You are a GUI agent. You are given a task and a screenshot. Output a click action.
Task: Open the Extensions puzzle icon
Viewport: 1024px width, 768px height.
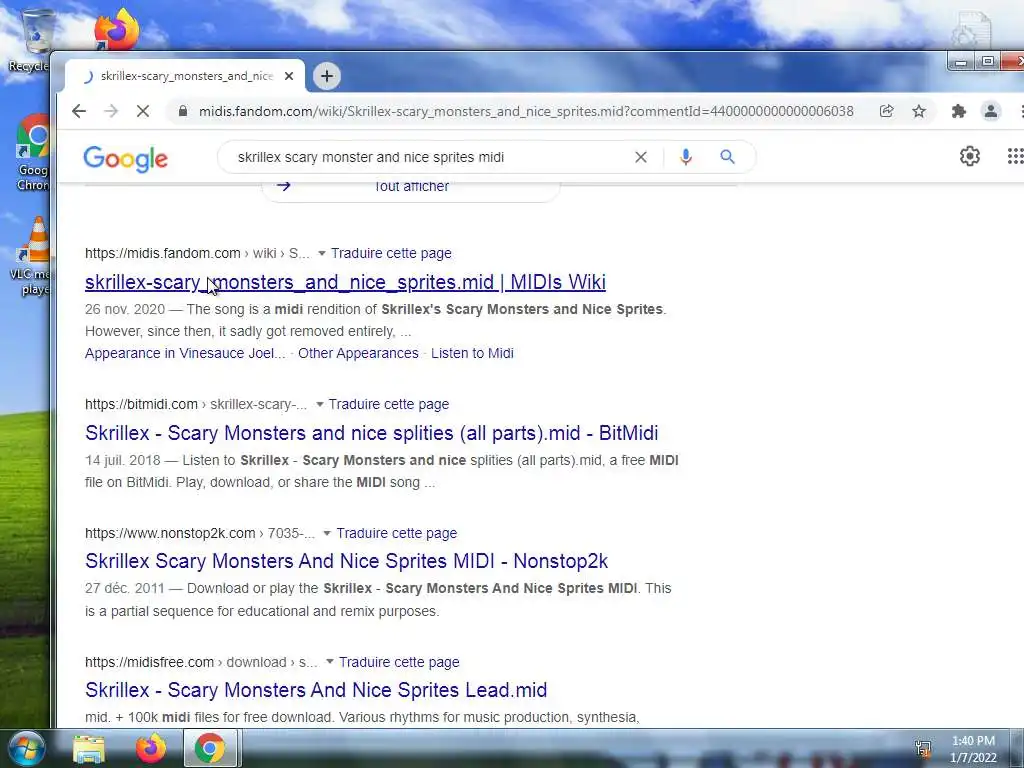[x=958, y=111]
